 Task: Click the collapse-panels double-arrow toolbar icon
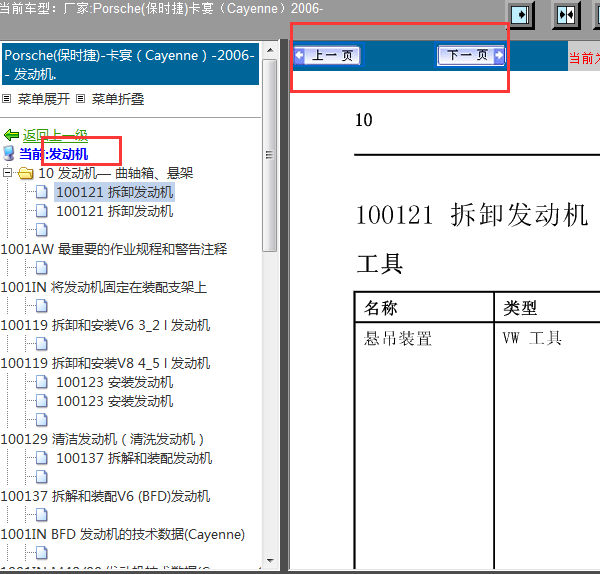(566, 15)
